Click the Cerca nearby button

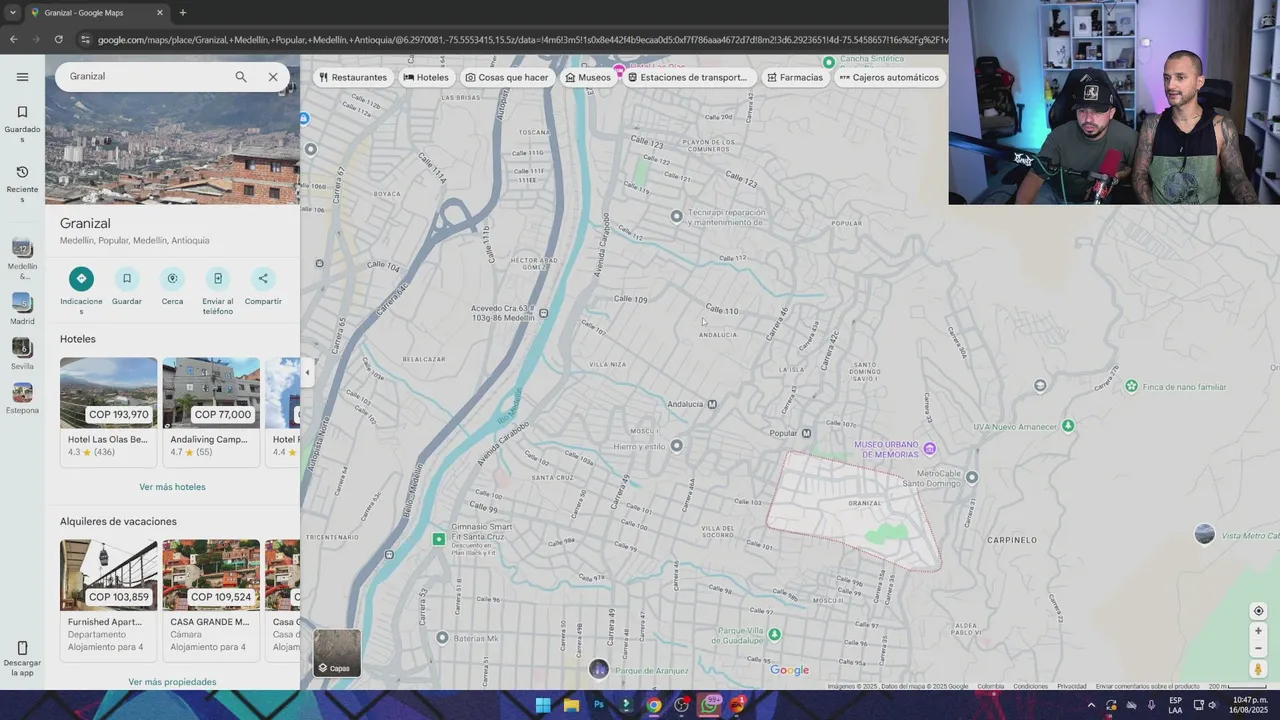172,286
